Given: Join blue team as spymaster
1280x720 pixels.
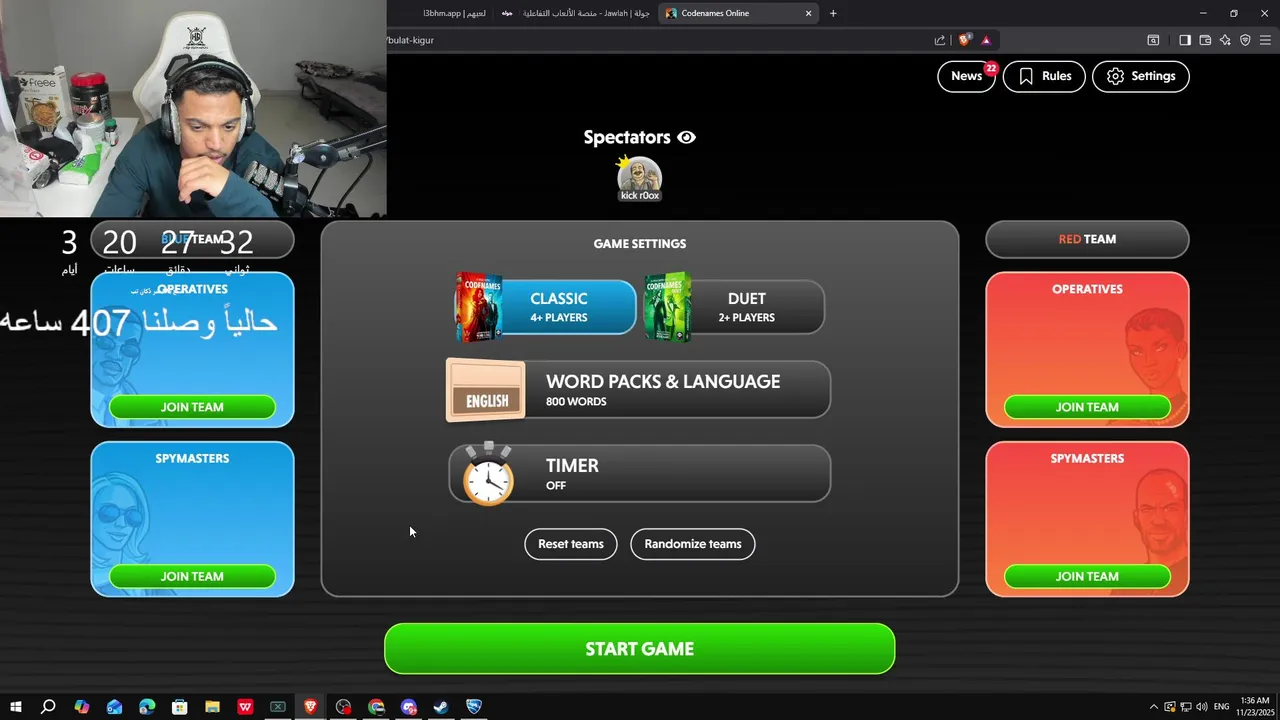Looking at the screenshot, I should point(192,576).
